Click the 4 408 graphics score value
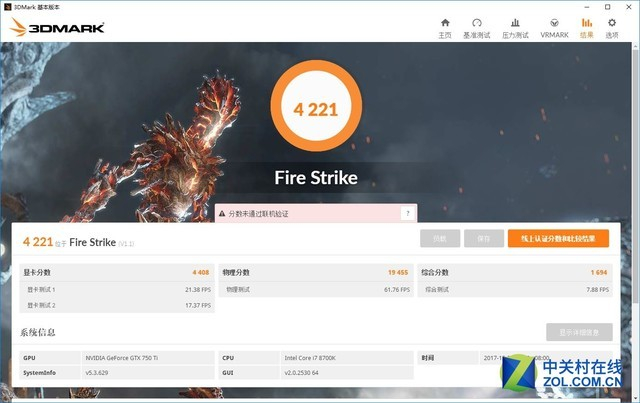 tap(201, 272)
